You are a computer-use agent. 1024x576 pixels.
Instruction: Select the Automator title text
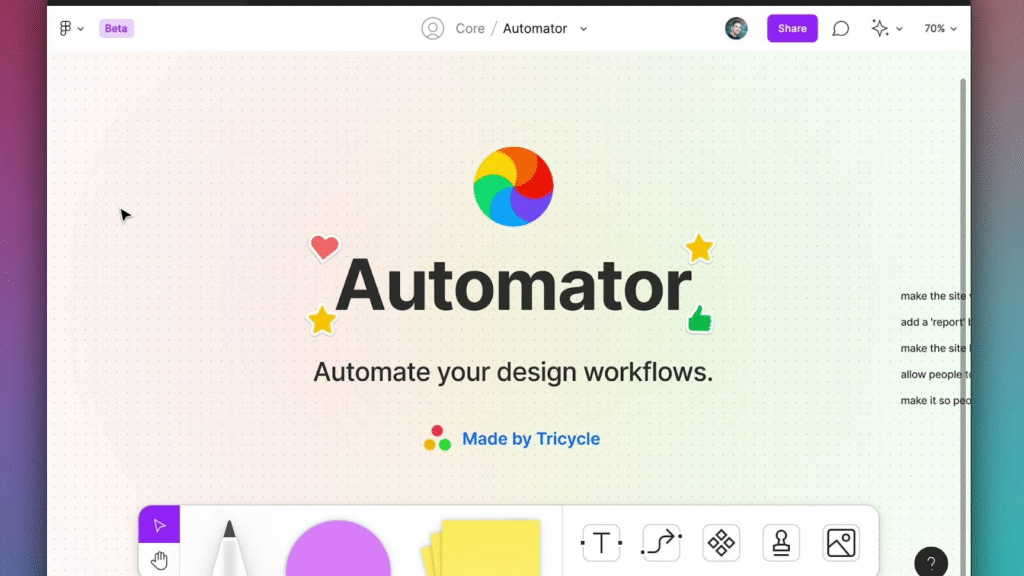[513, 285]
